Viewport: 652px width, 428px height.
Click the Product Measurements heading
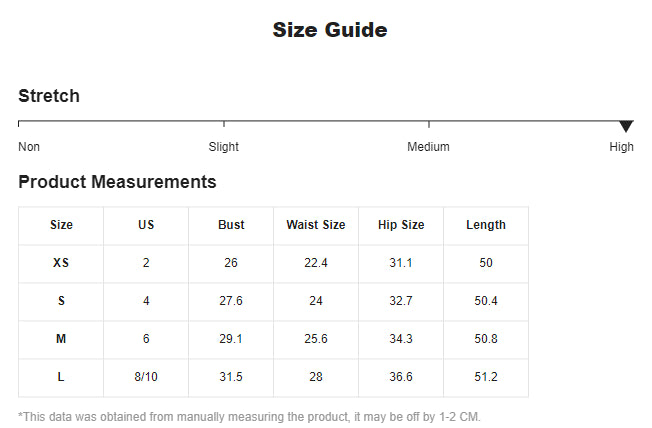click(x=117, y=182)
